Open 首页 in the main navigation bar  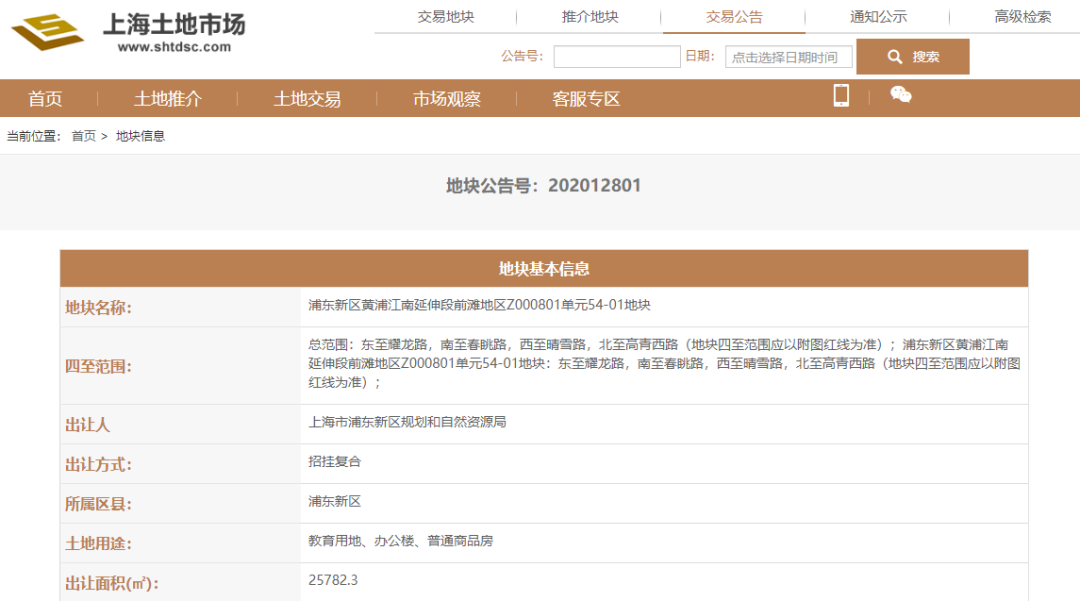45,99
